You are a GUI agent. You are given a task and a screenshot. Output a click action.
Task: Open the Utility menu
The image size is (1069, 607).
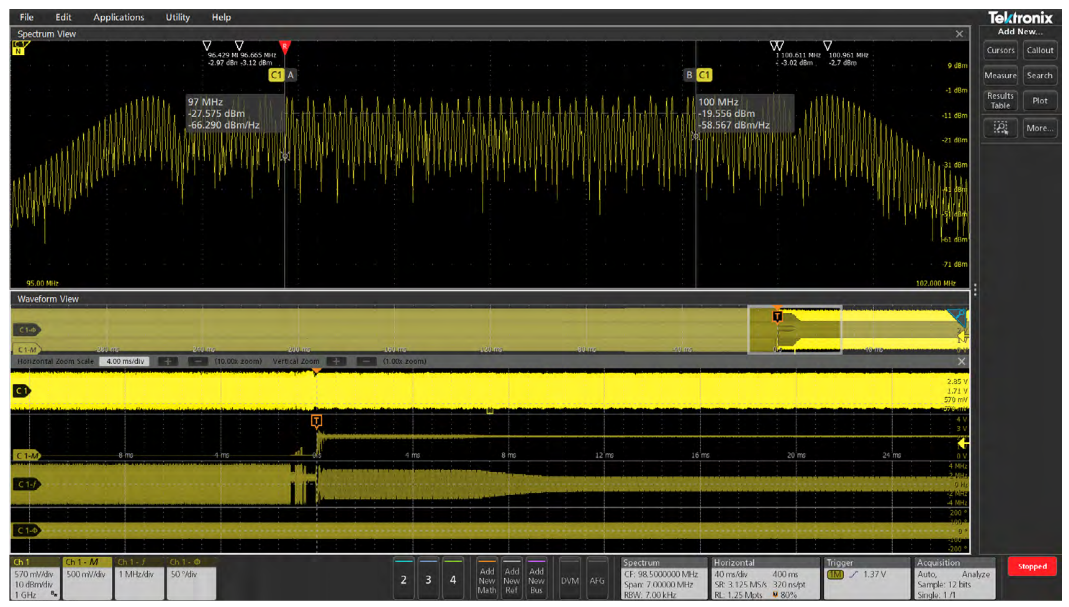177,17
